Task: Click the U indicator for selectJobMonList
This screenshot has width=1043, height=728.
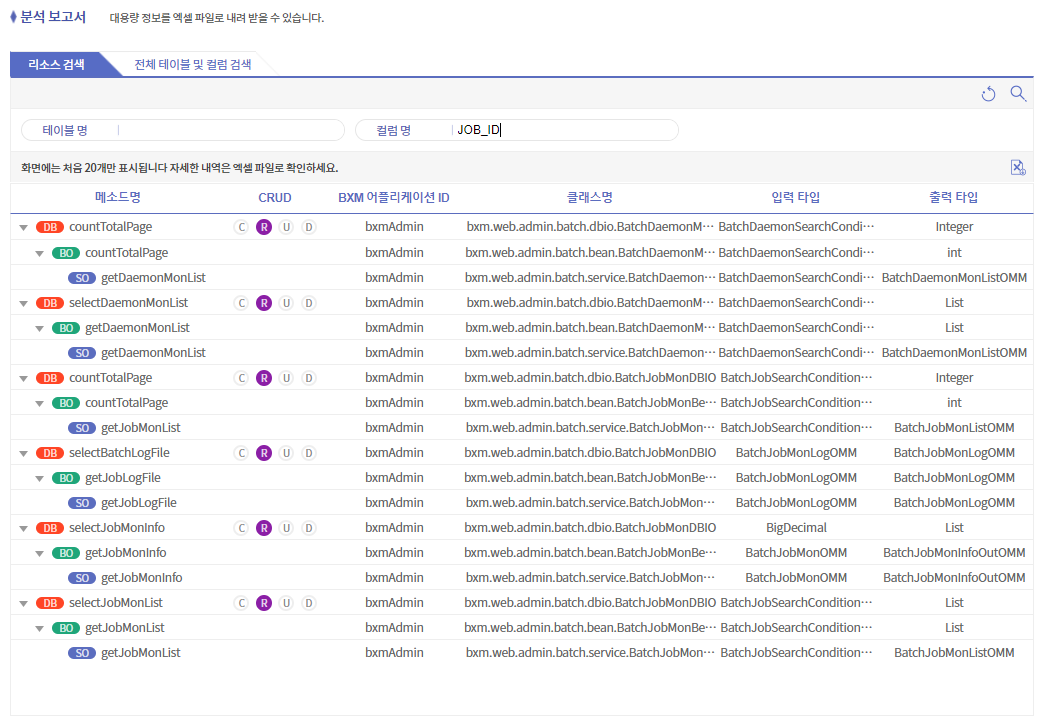Action: pyautogui.click(x=286, y=604)
